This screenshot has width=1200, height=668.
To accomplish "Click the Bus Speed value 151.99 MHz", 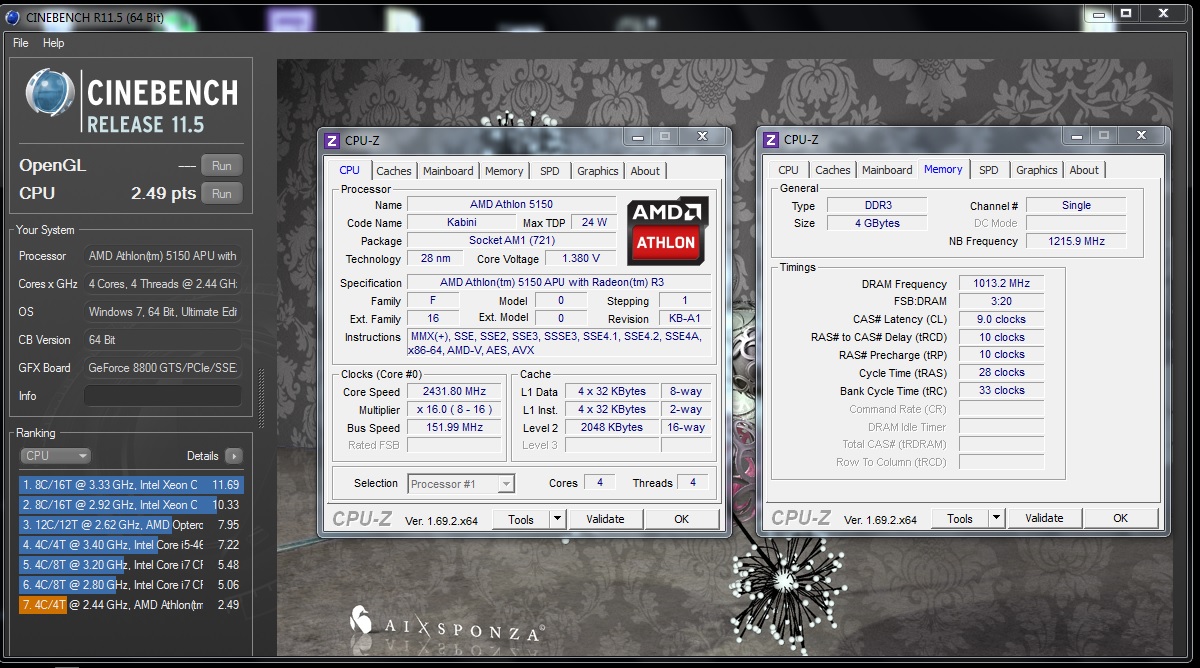I will coord(456,428).
